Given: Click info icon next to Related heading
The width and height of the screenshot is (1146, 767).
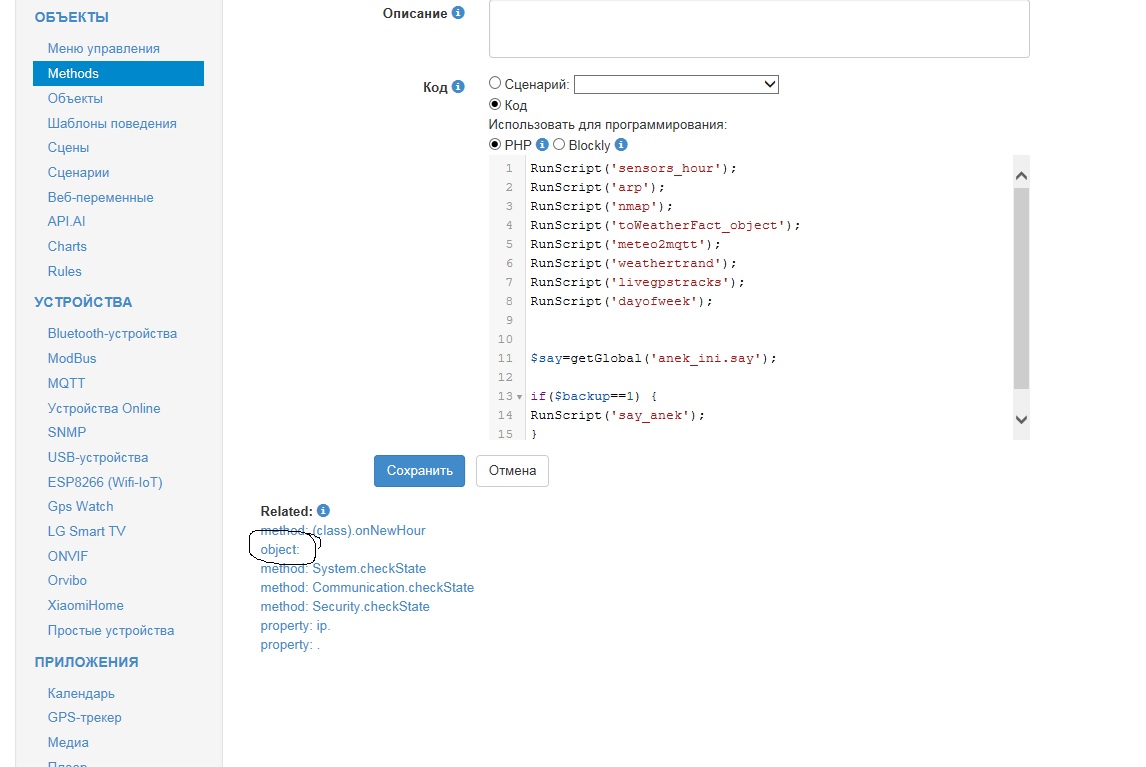Looking at the screenshot, I should tap(323, 511).
